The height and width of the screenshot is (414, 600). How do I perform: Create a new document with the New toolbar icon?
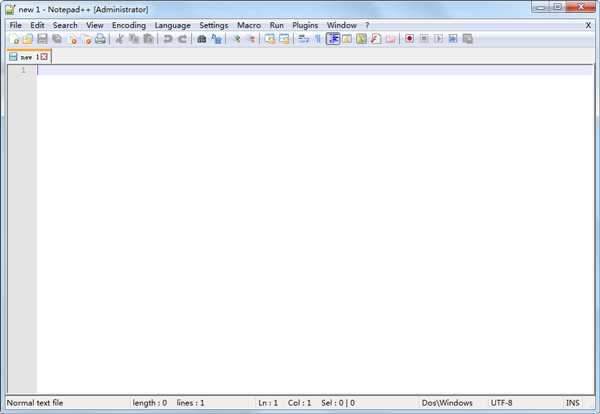(x=14, y=39)
